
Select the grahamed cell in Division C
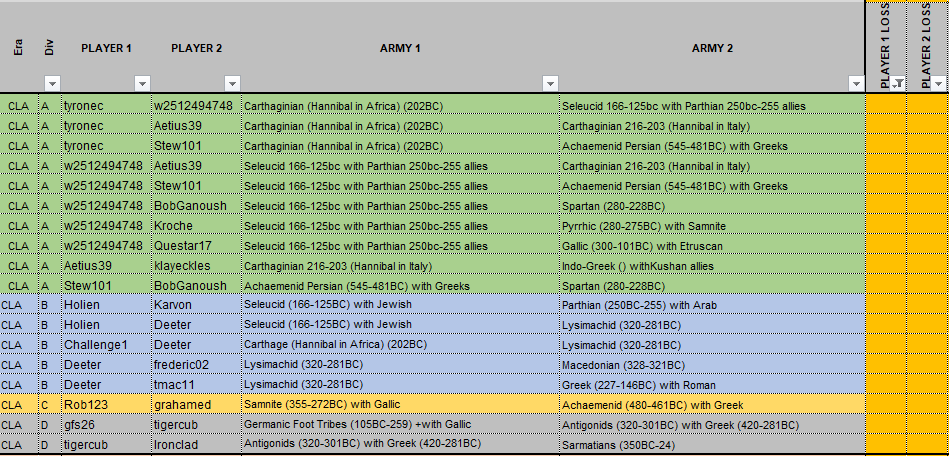tap(195, 406)
